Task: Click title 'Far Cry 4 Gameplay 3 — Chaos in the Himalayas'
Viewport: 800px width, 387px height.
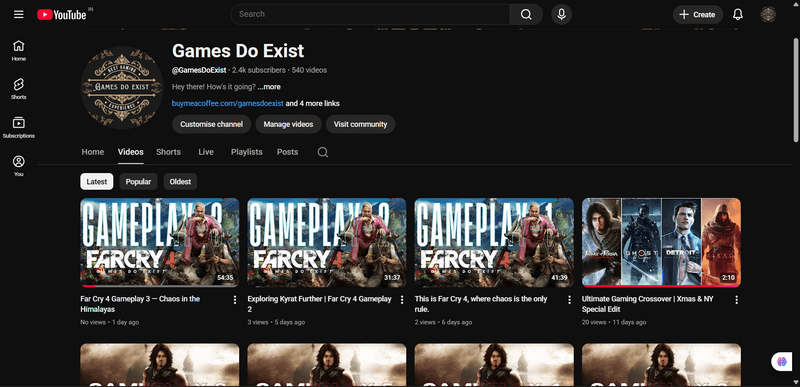Action: coord(140,304)
